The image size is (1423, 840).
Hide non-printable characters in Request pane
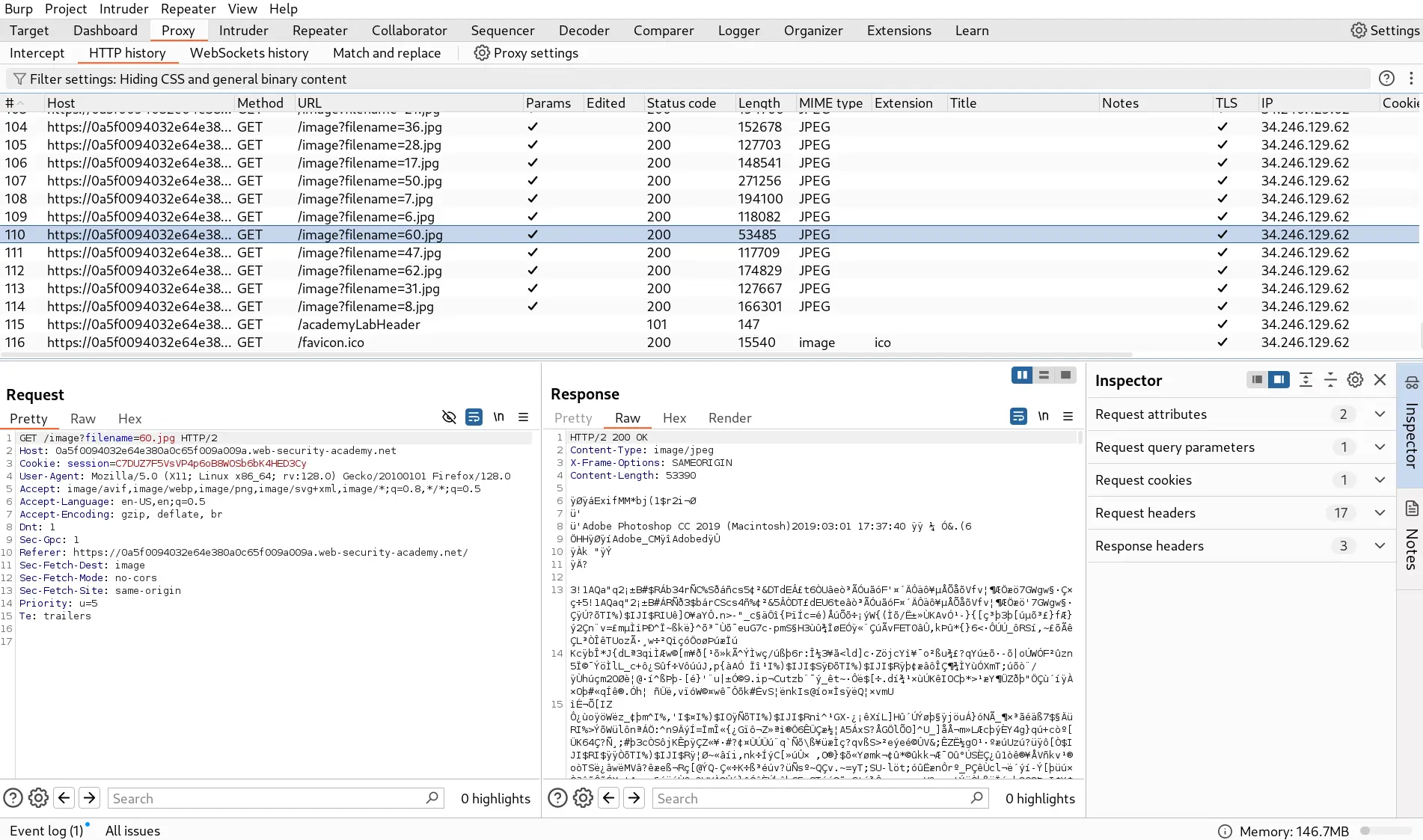[449, 417]
